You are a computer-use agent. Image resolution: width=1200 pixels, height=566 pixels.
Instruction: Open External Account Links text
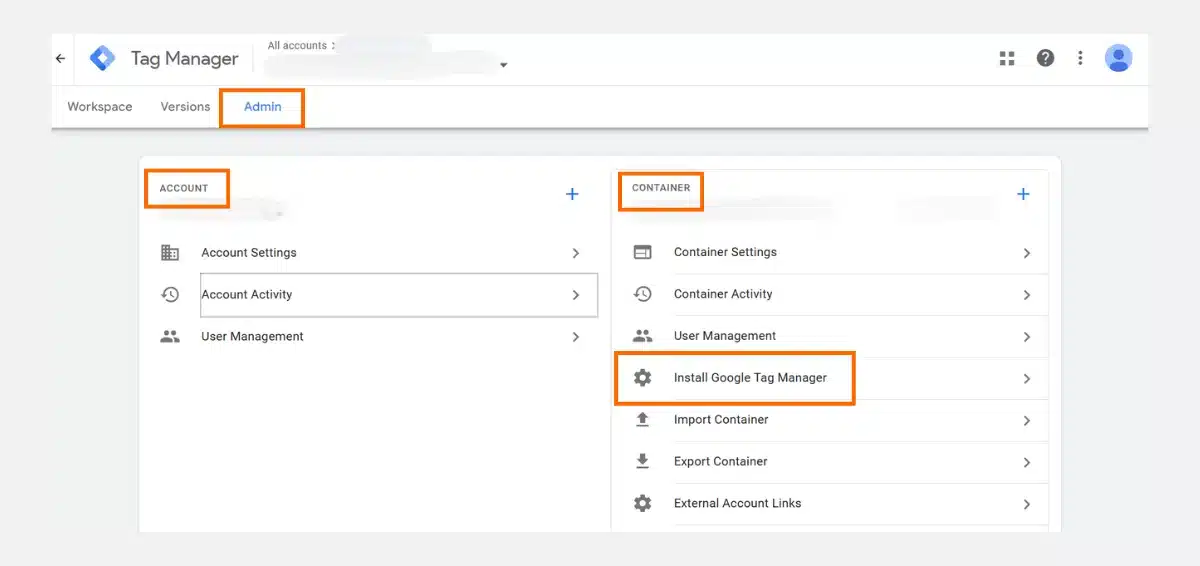click(738, 504)
